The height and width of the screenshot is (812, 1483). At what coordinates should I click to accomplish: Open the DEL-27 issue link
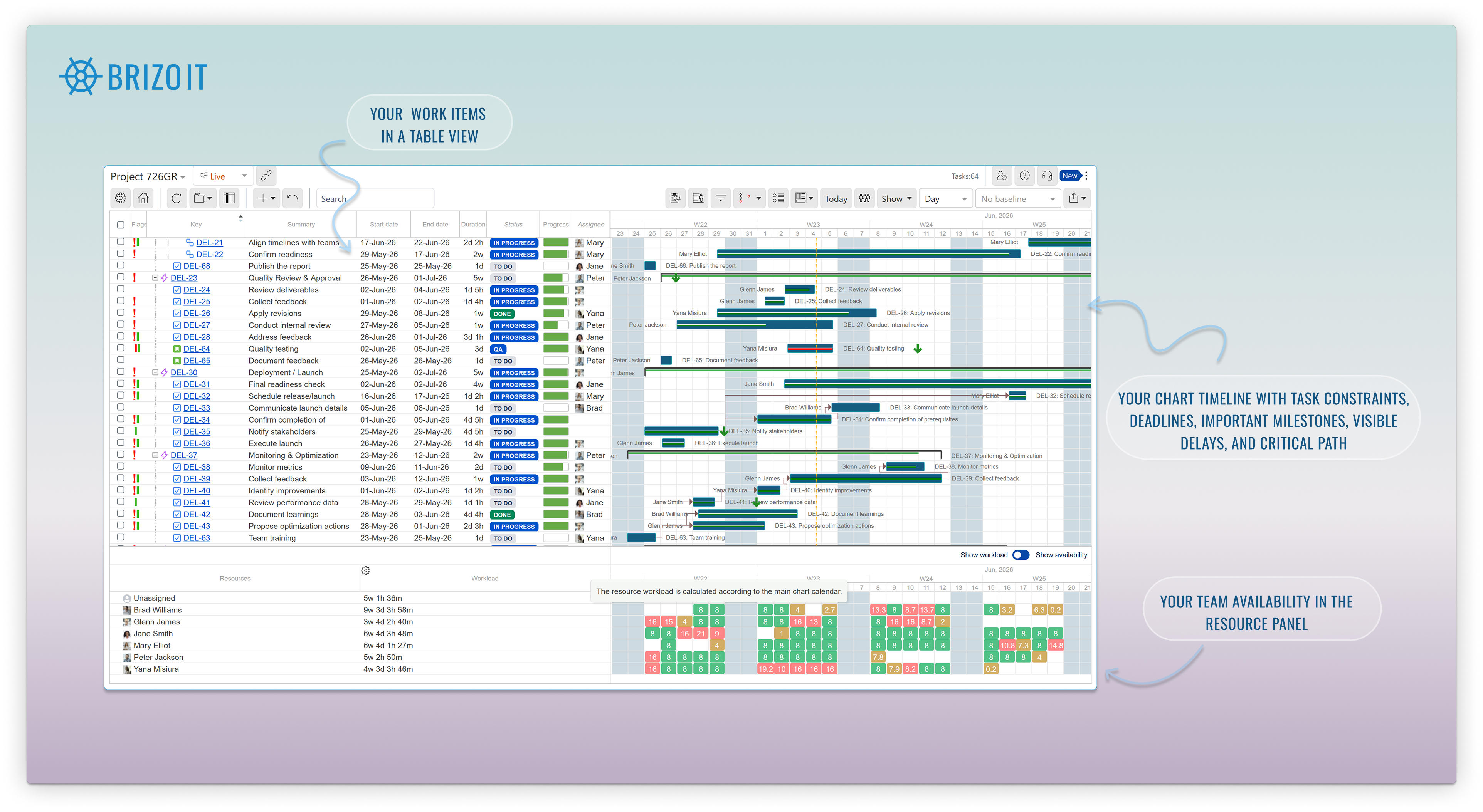coord(197,325)
